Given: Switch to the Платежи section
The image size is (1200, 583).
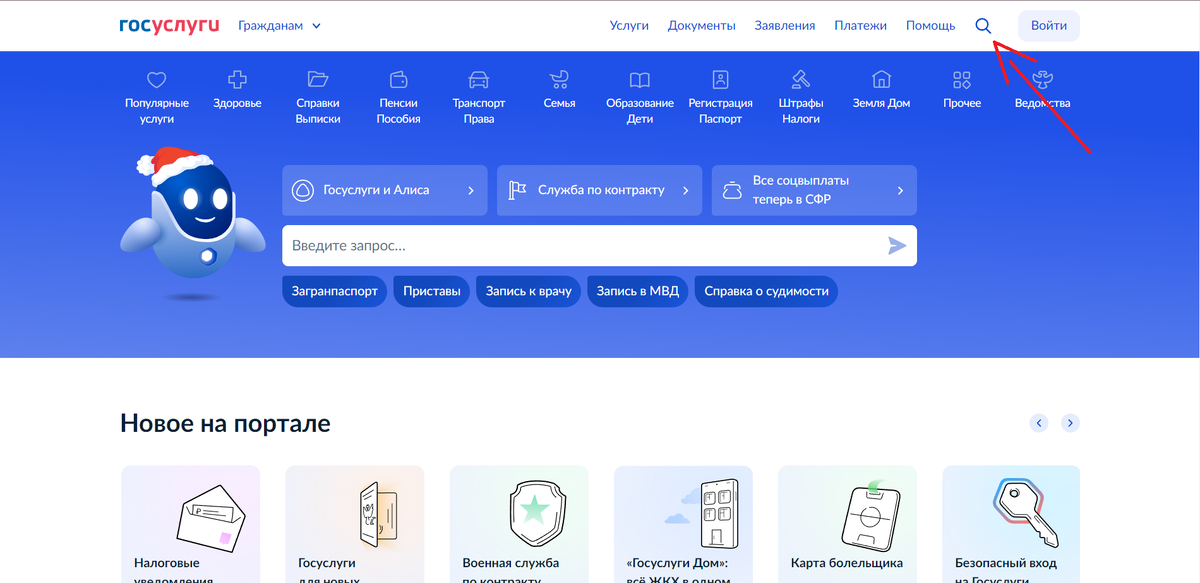Looking at the screenshot, I should (860, 25).
